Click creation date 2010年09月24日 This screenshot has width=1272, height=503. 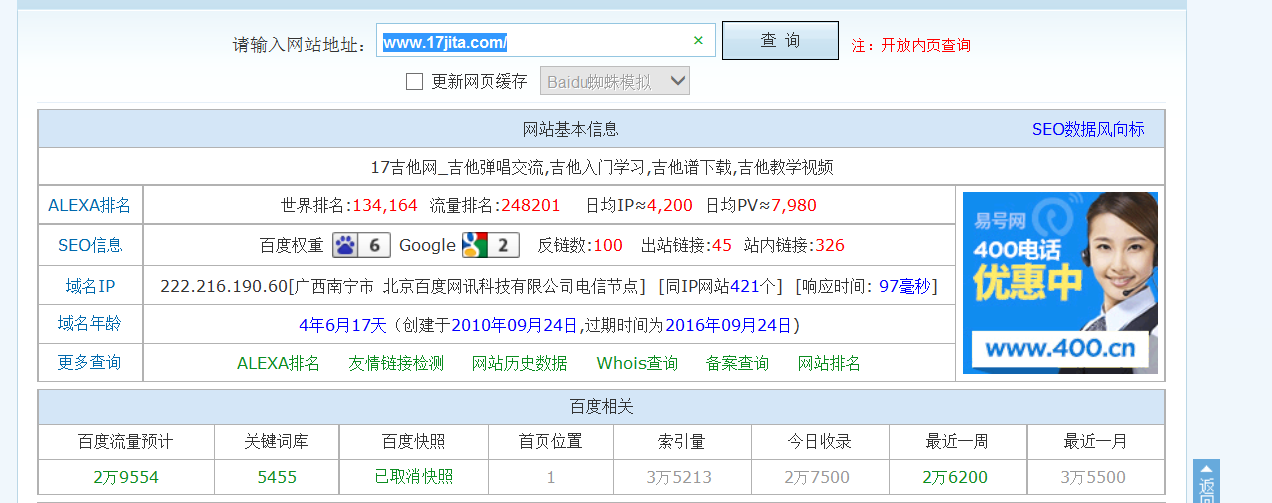(515, 325)
